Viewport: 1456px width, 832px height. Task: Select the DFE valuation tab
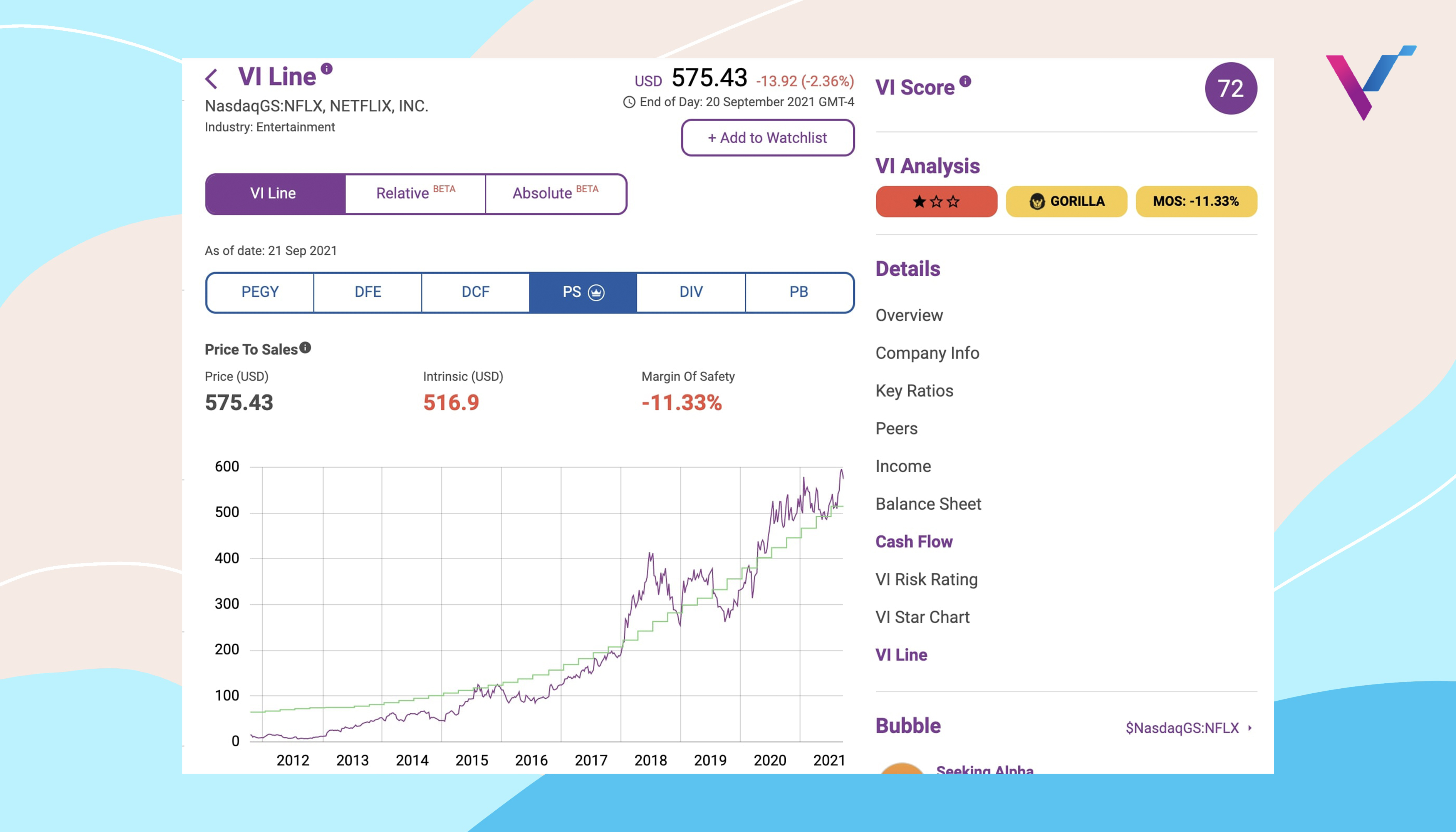(x=368, y=292)
